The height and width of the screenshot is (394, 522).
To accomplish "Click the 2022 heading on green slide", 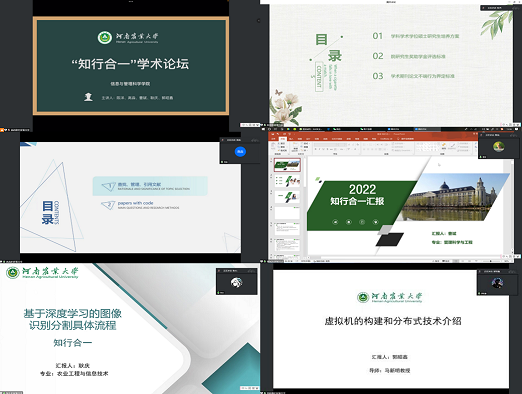I will point(362,189).
